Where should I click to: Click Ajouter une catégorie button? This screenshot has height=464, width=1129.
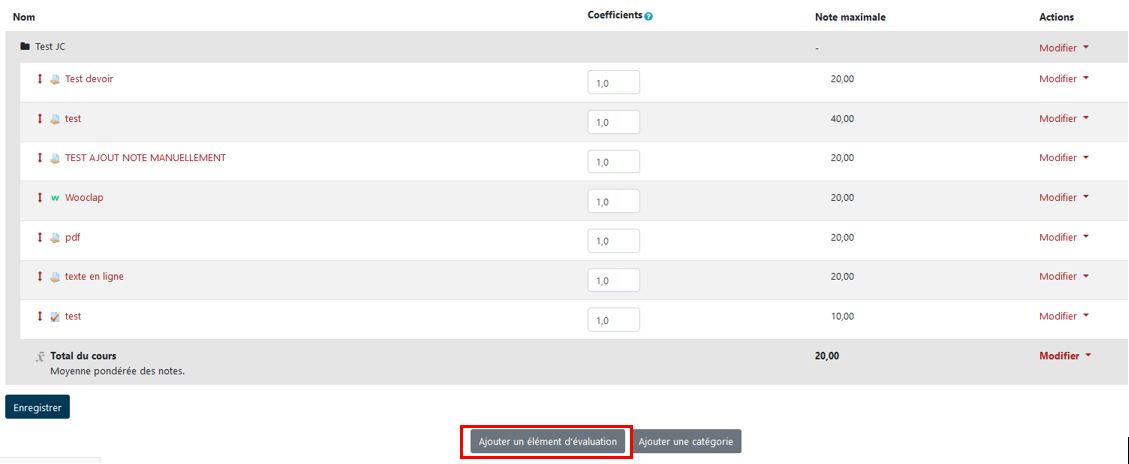[x=688, y=442]
